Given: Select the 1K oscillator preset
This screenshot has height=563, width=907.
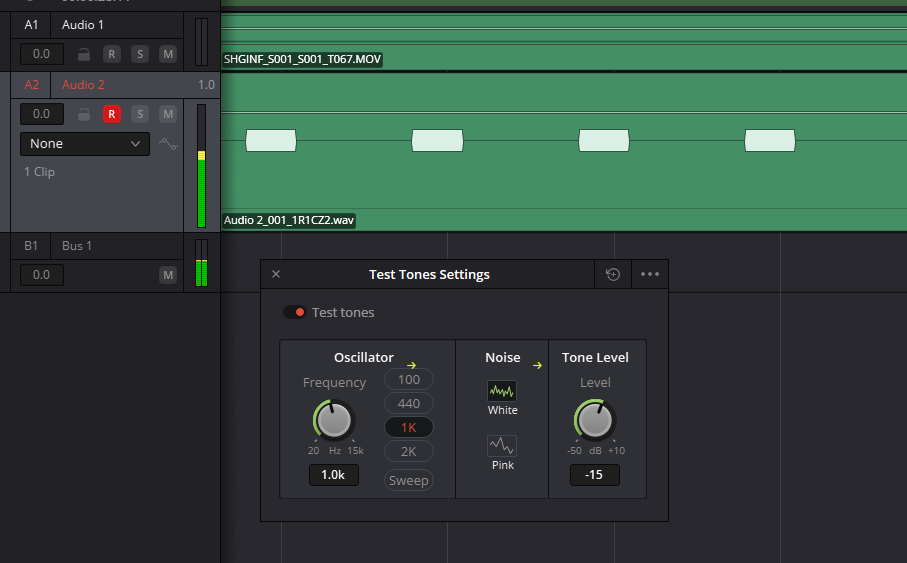Looking at the screenshot, I should [x=409, y=428].
